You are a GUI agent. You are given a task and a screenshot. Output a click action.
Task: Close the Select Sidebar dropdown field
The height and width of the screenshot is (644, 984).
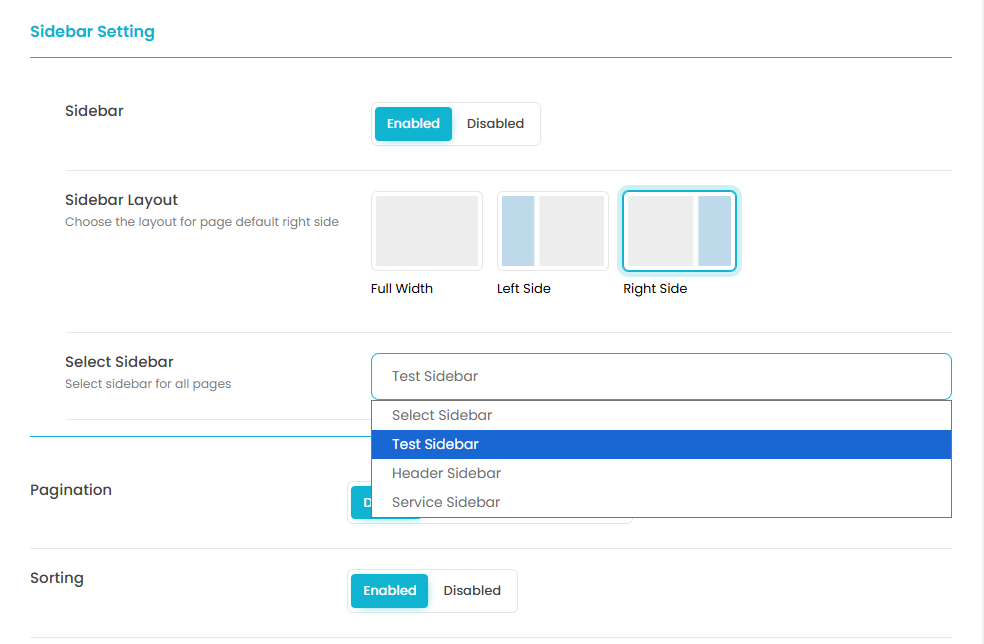point(661,377)
